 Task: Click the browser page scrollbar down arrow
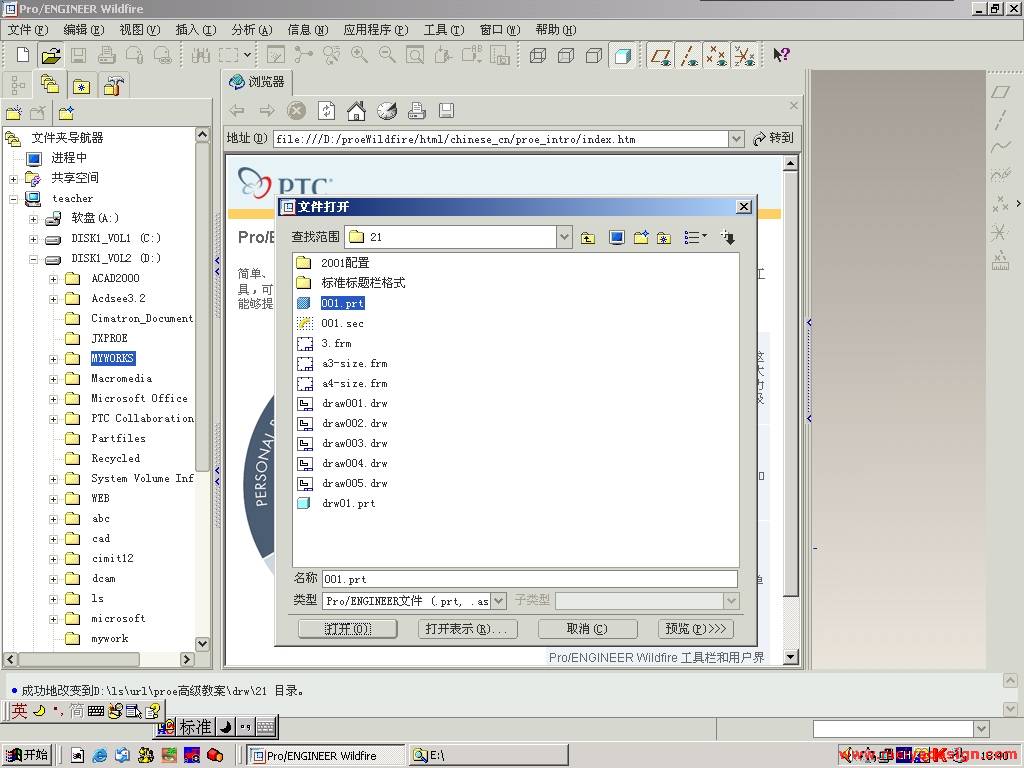pyautogui.click(x=790, y=657)
